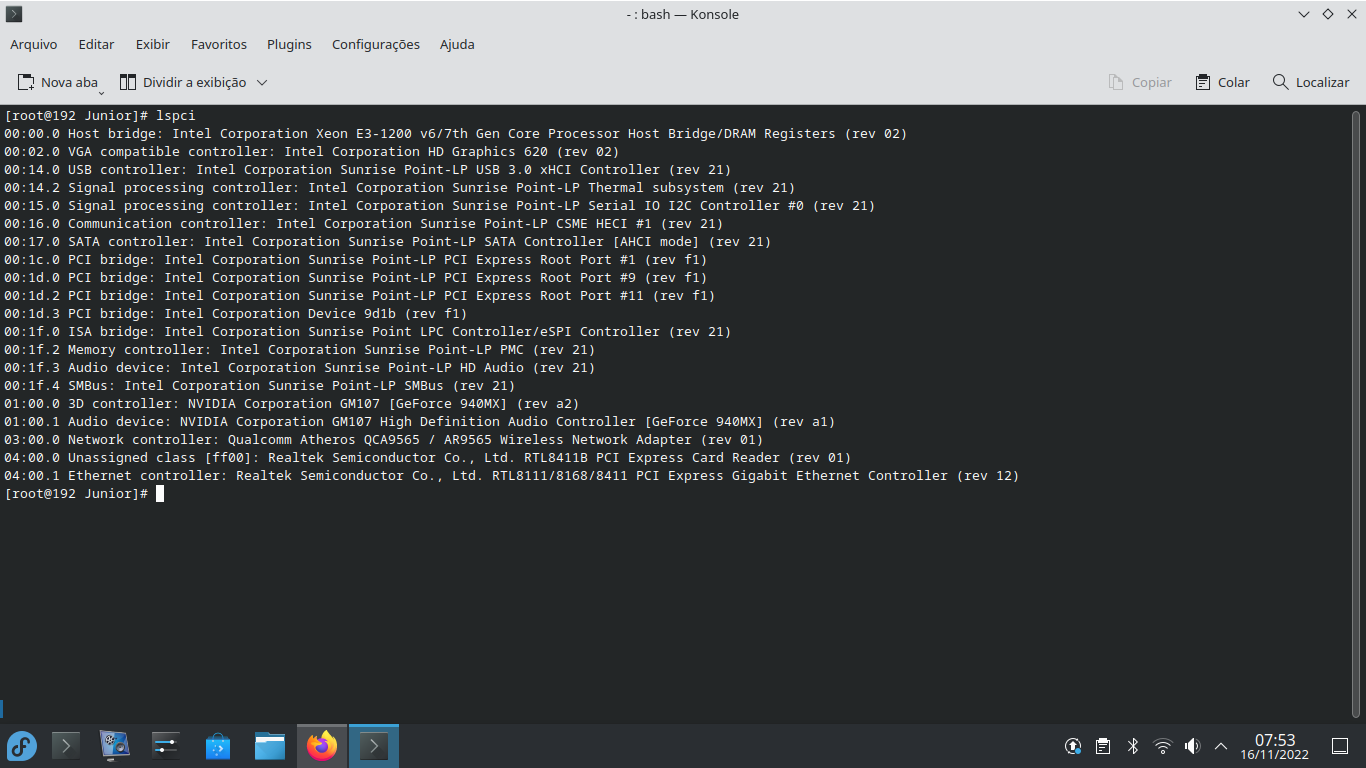
Task: Open the system updates tray icon
Action: 1073,746
